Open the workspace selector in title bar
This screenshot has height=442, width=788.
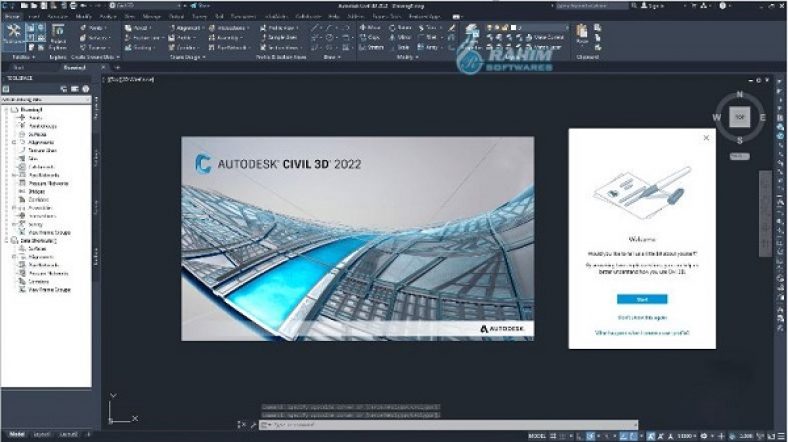coord(144,6)
